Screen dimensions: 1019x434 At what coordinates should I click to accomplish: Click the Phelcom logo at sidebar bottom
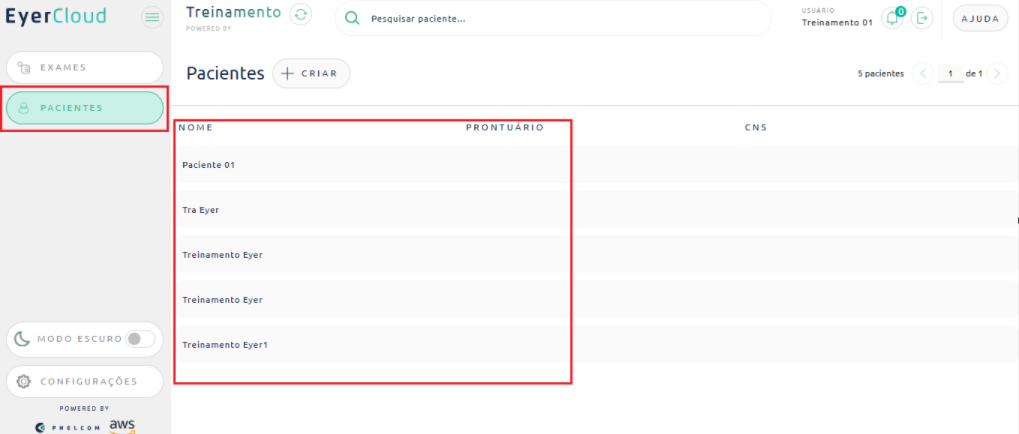[x=68, y=427]
